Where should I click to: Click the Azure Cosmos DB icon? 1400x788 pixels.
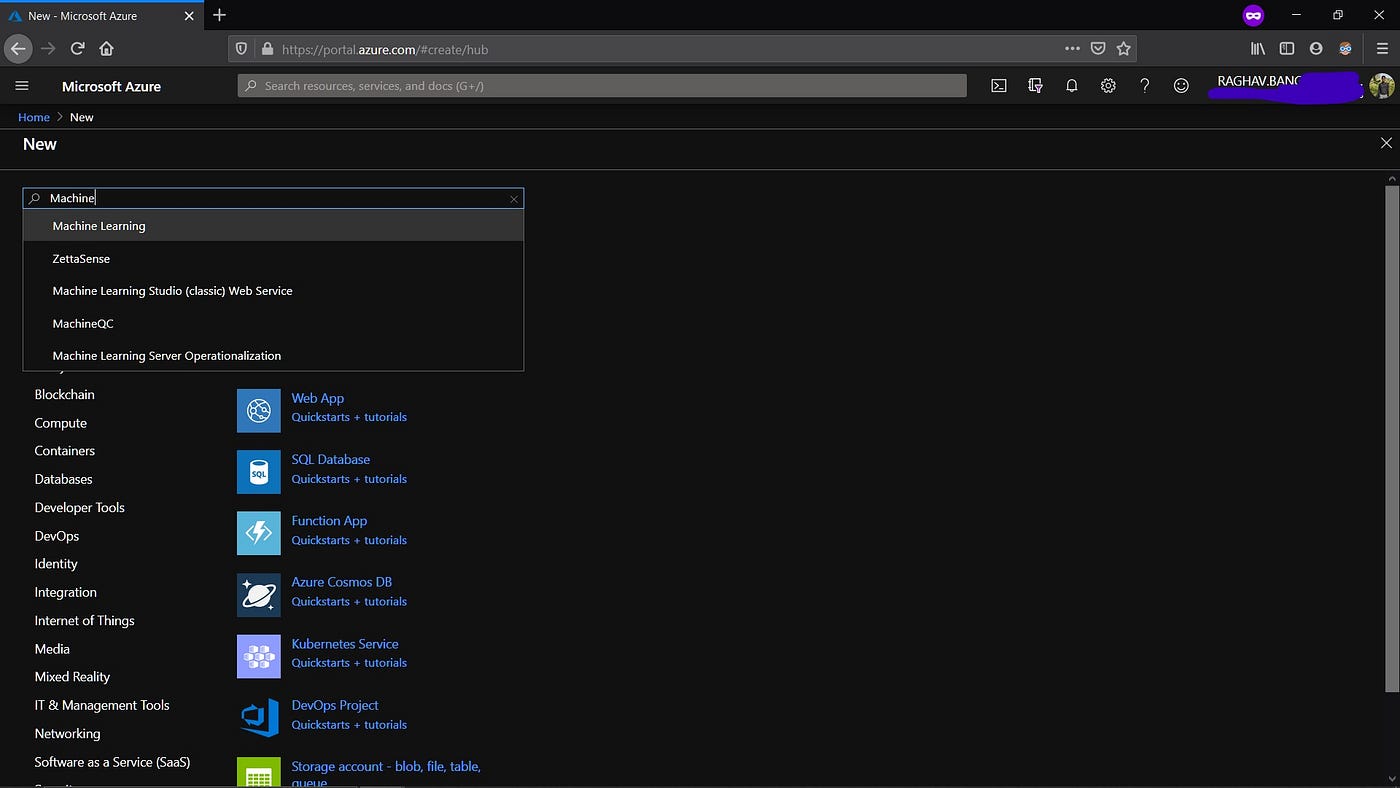tap(259, 595)
